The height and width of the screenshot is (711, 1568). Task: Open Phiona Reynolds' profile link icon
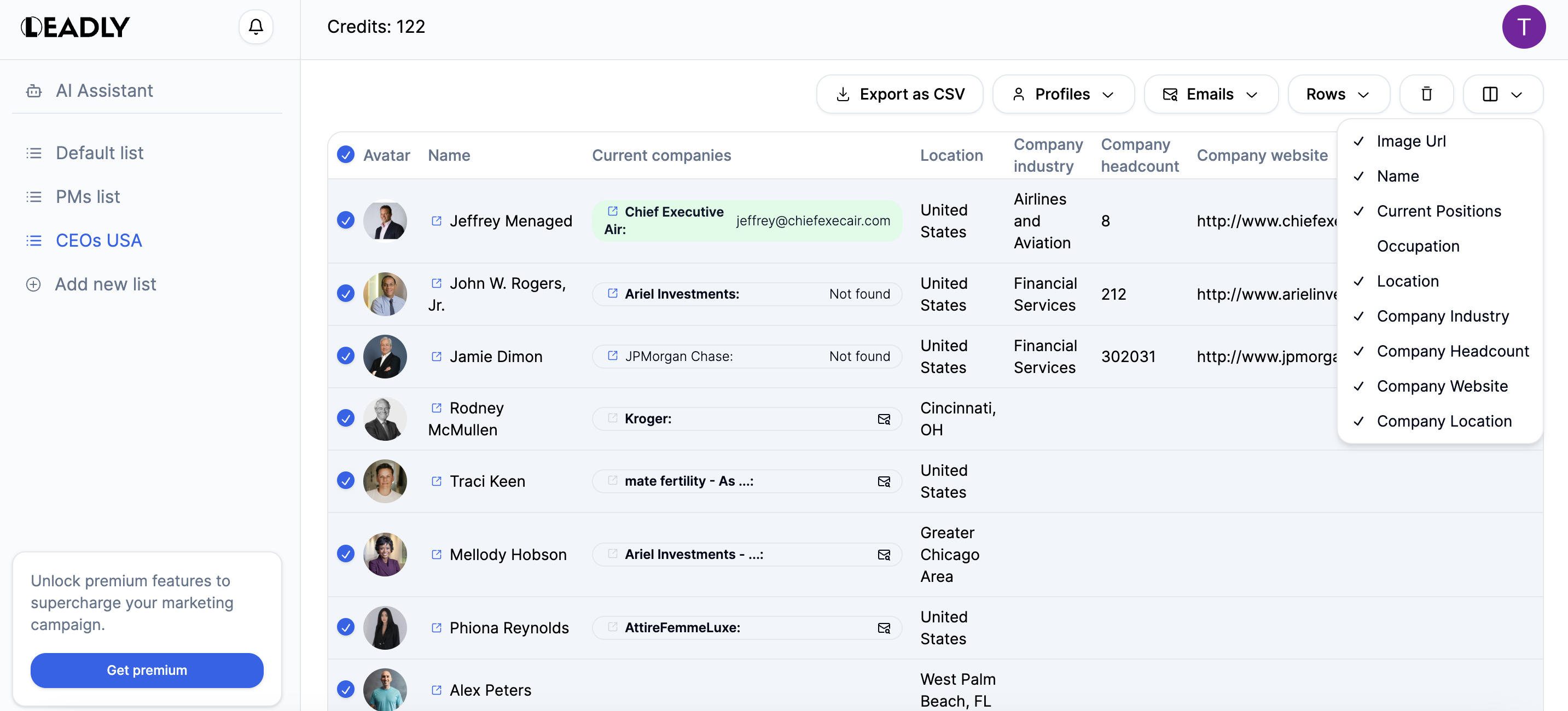(x=437, y=627)
